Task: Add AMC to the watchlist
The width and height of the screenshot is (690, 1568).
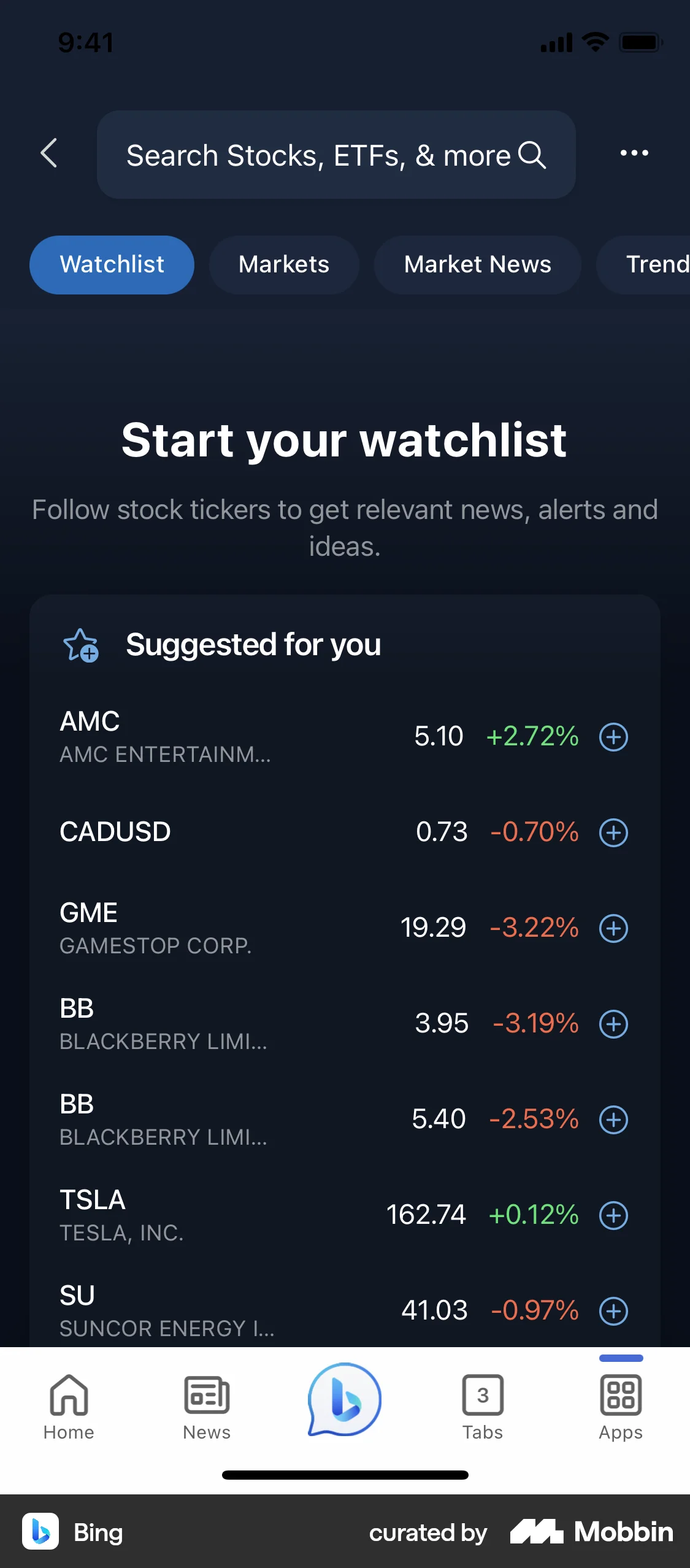Action: click(x=613, y=737)
